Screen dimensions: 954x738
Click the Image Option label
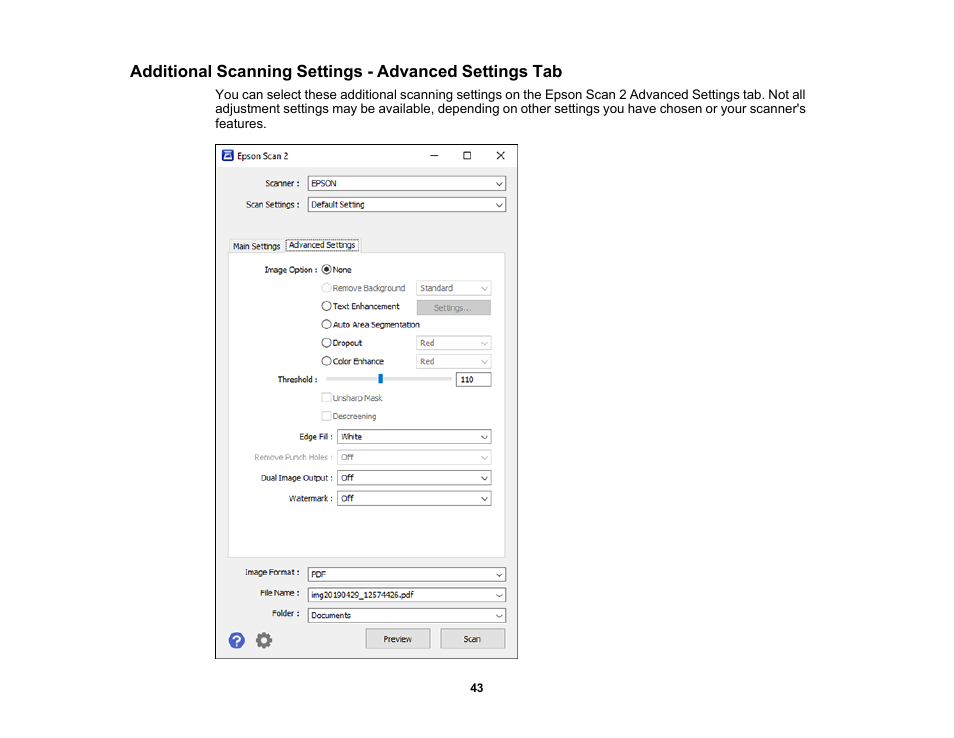click(290, 270)
